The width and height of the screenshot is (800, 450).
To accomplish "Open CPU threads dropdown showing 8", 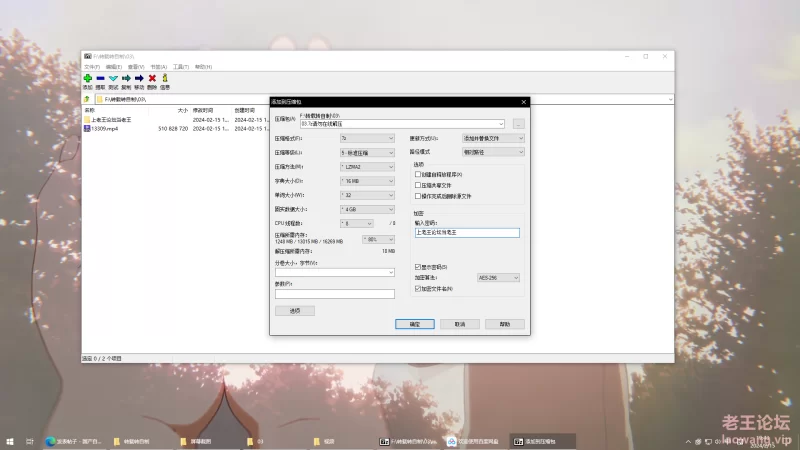I will coord(357,223).
